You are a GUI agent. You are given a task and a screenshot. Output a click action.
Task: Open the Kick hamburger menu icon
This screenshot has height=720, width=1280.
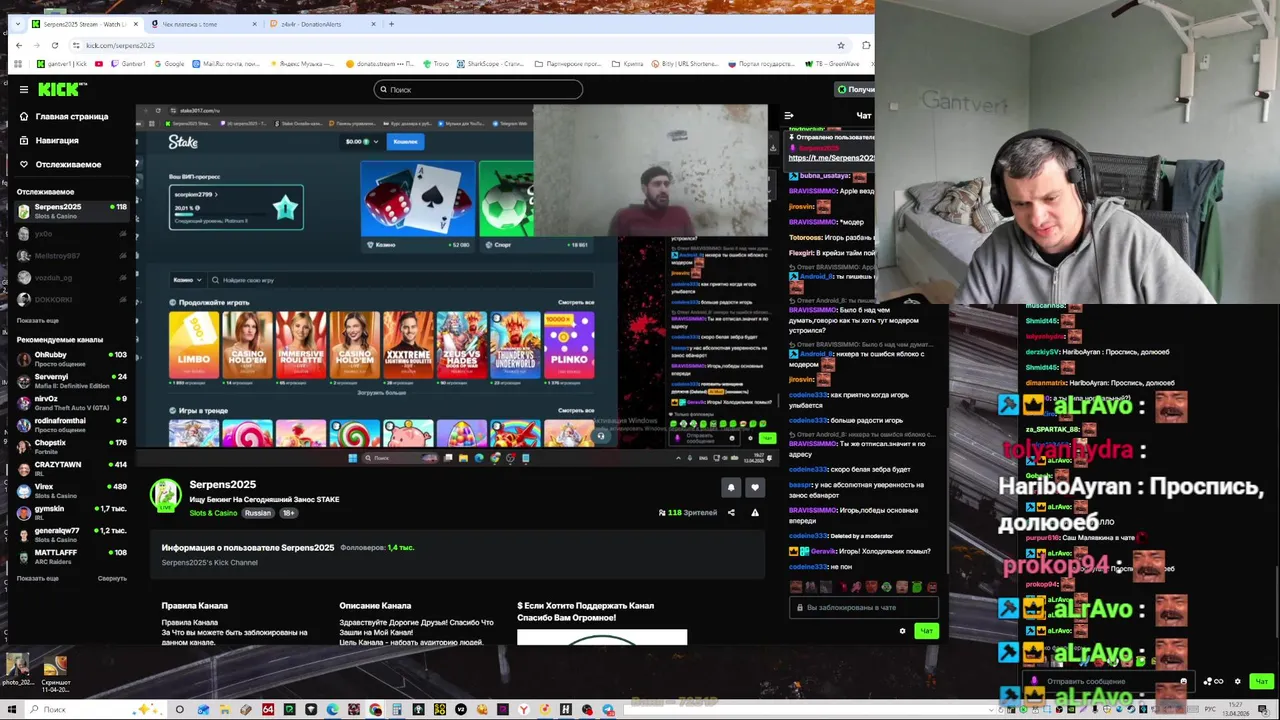(x=24, y=90)
